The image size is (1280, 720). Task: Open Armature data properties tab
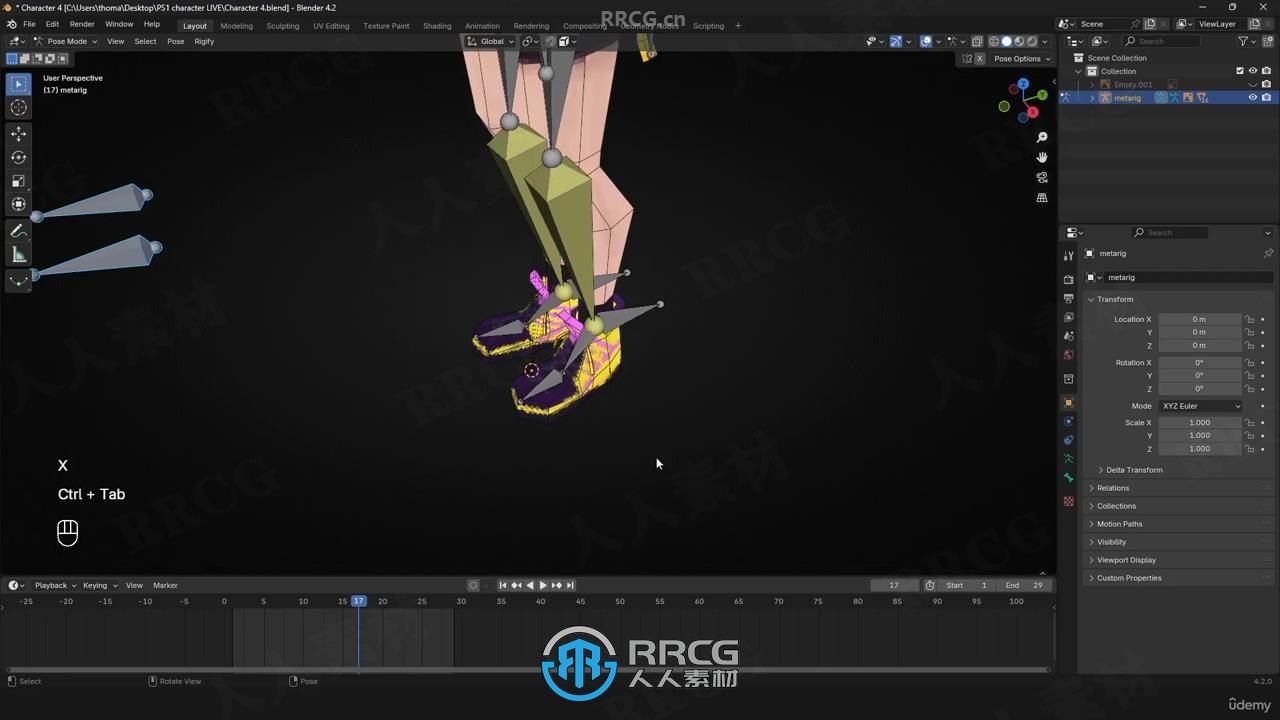(1068, 459)
